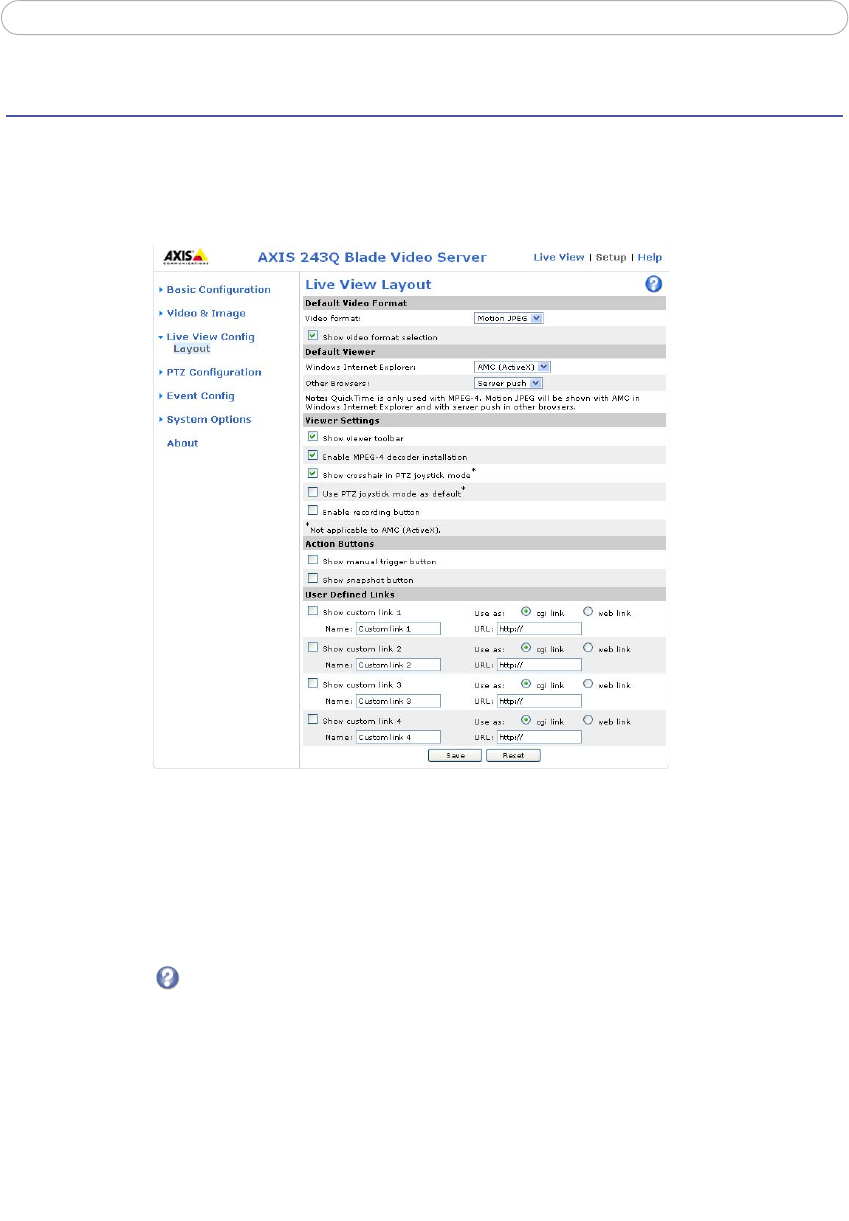Enable Show snapshot button
Screen dimensions: 849x1221
[313, 578]
